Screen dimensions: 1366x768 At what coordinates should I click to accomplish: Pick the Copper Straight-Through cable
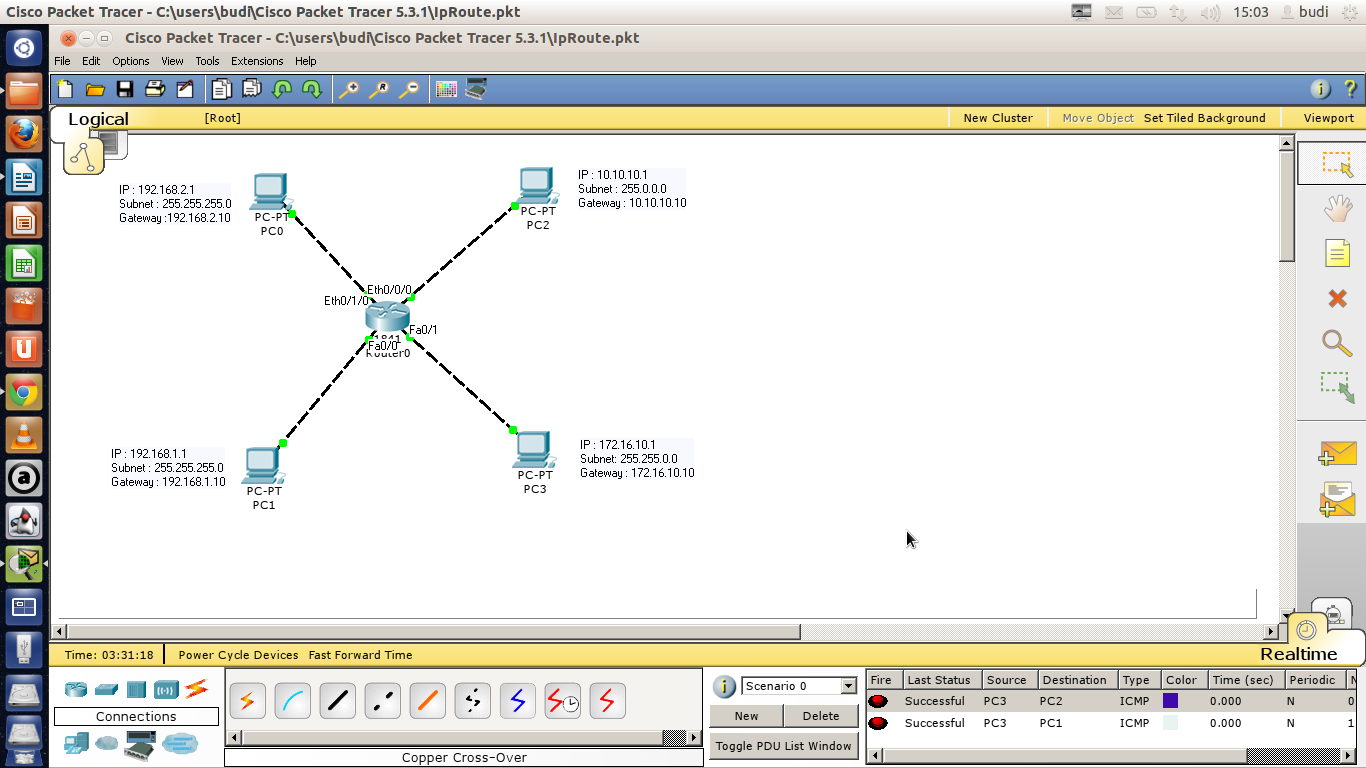tap(338, 702)
